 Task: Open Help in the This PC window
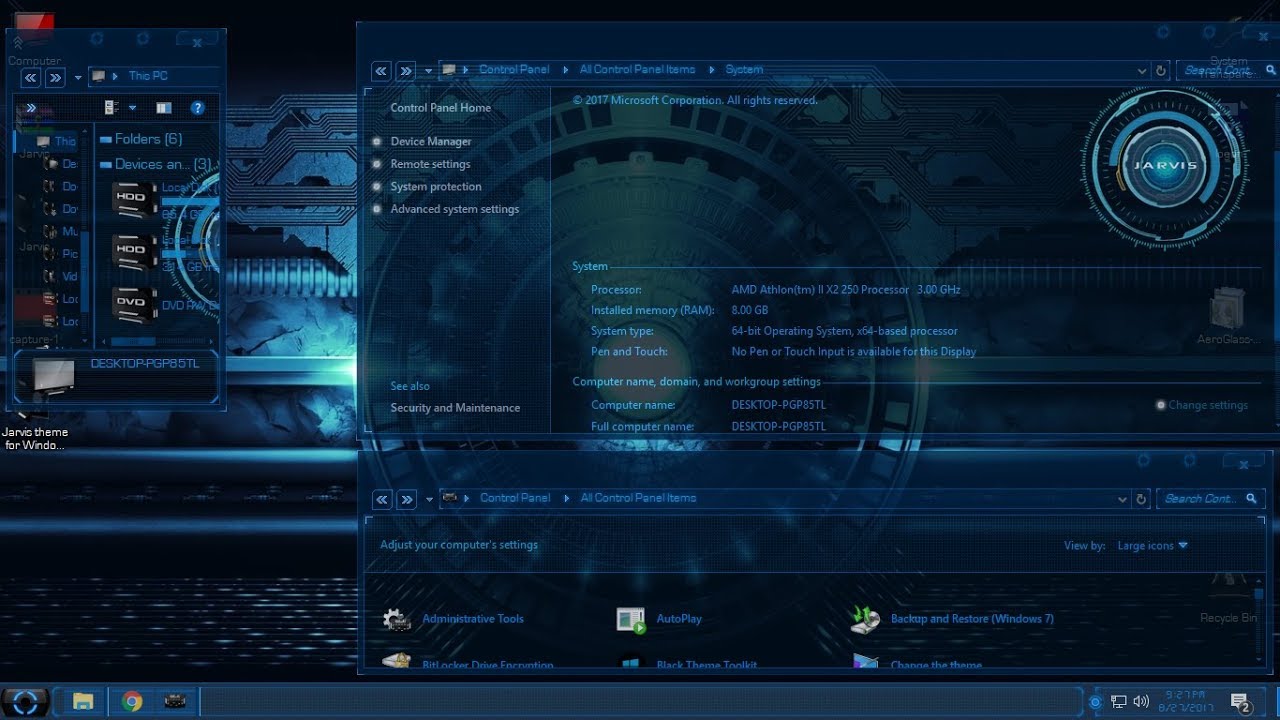click(x=197, y=108)
